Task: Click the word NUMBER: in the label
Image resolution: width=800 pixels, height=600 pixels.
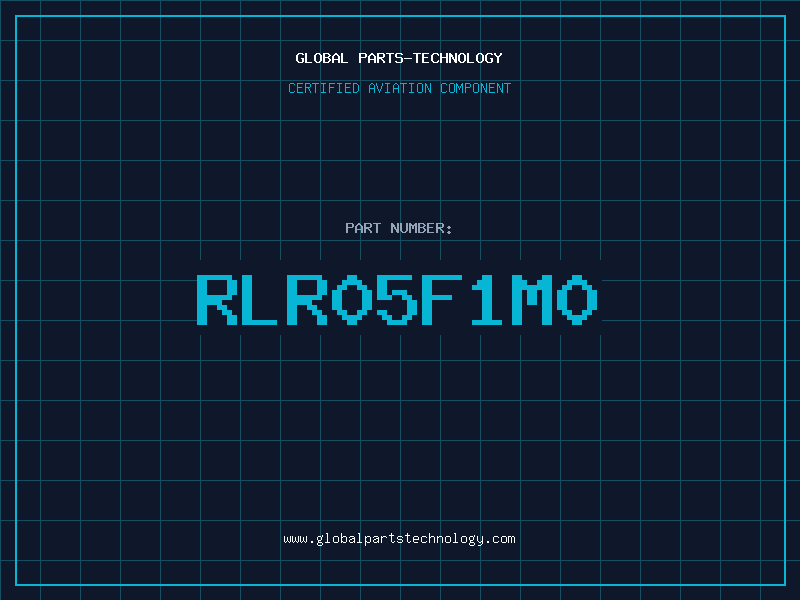Action: click(x=422, y=228)
